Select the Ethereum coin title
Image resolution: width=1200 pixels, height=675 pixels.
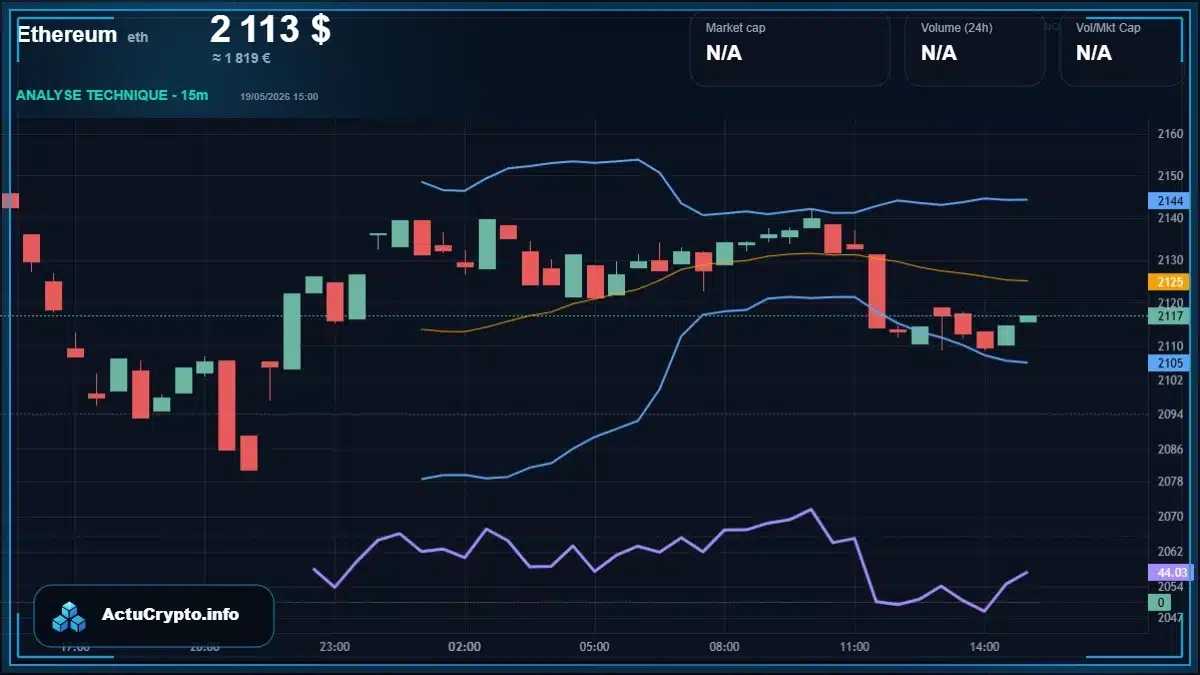click(67, 34)
